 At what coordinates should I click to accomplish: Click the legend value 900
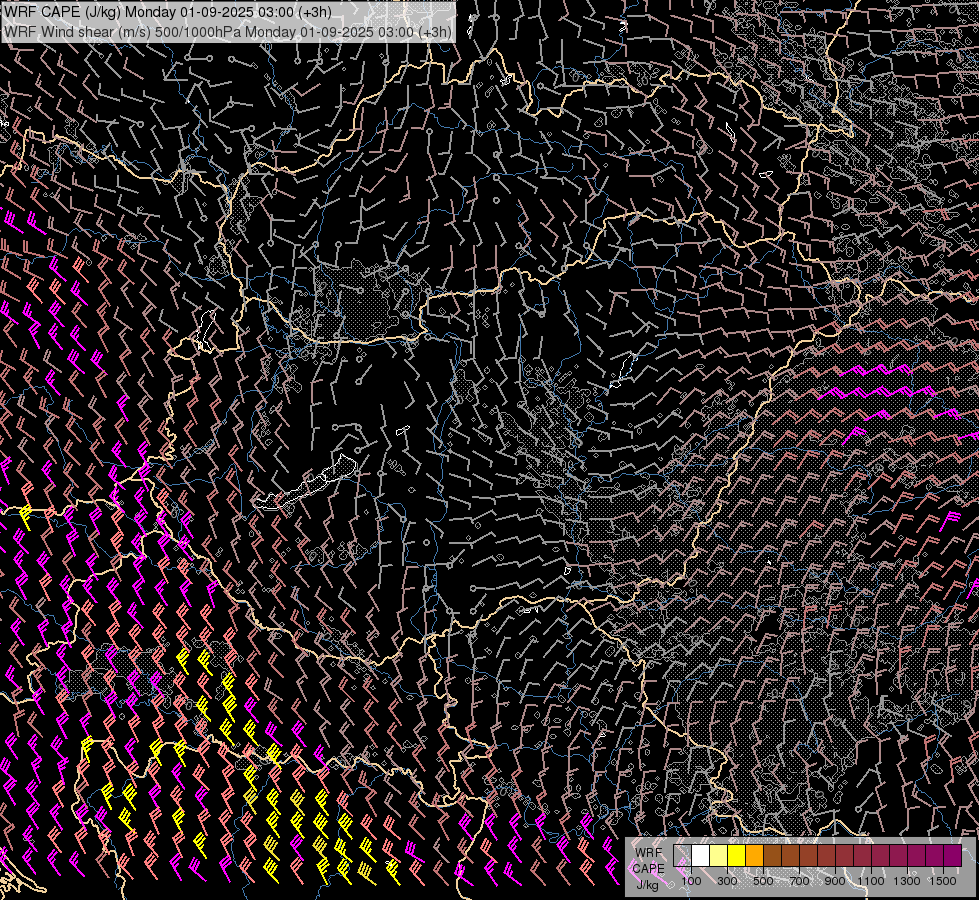[x=835, y=881]
